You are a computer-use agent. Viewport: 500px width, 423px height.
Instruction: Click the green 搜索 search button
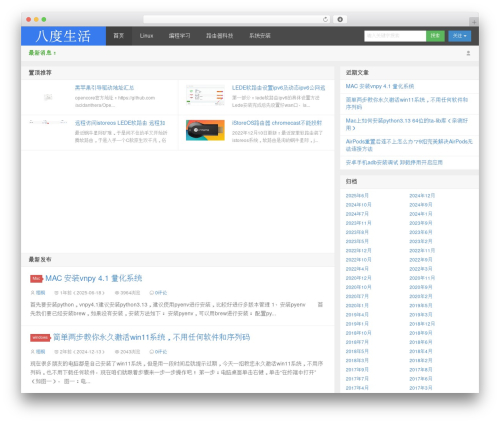tap(435, 36)
